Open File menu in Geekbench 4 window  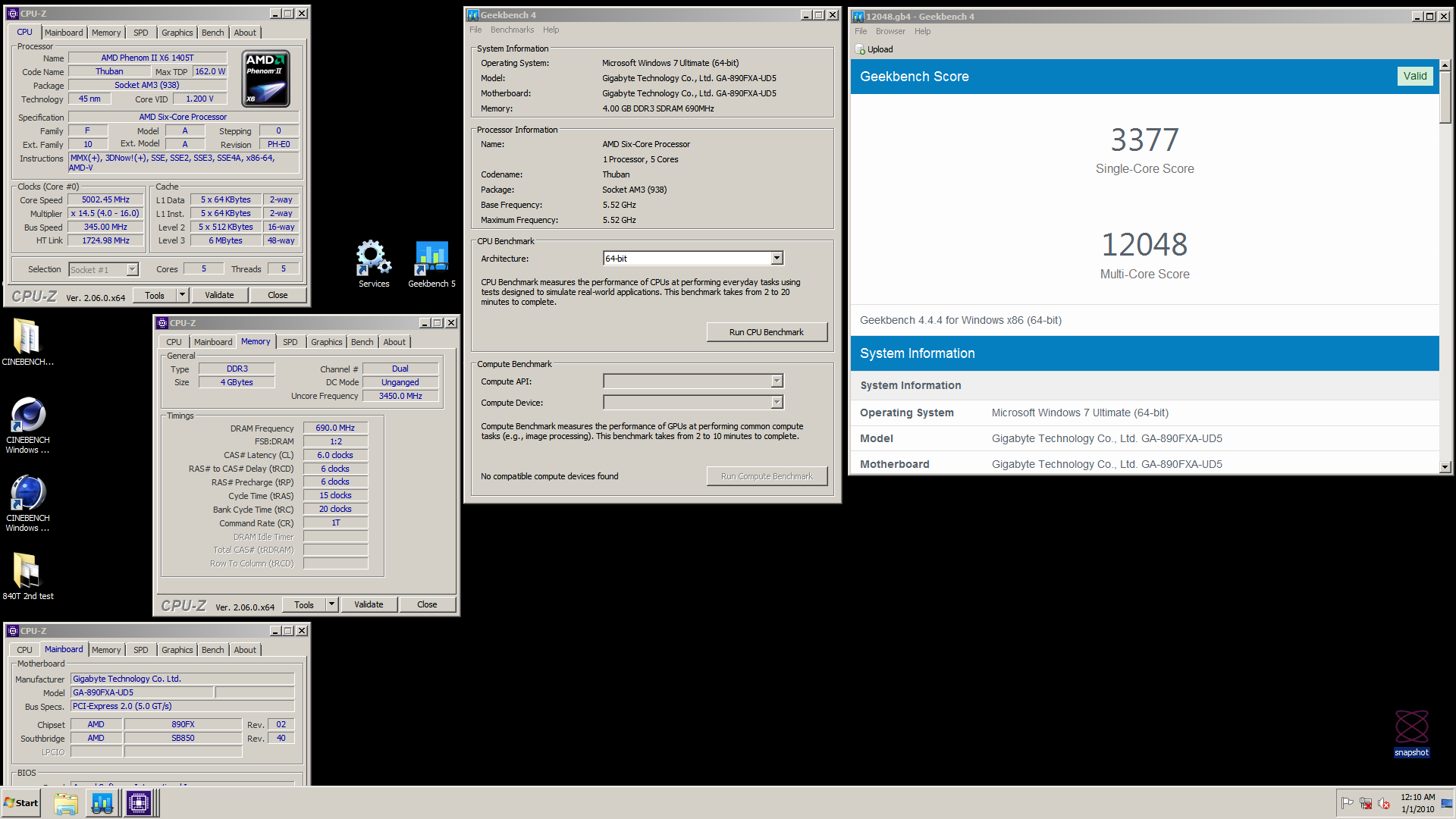[x=475, y=30]
